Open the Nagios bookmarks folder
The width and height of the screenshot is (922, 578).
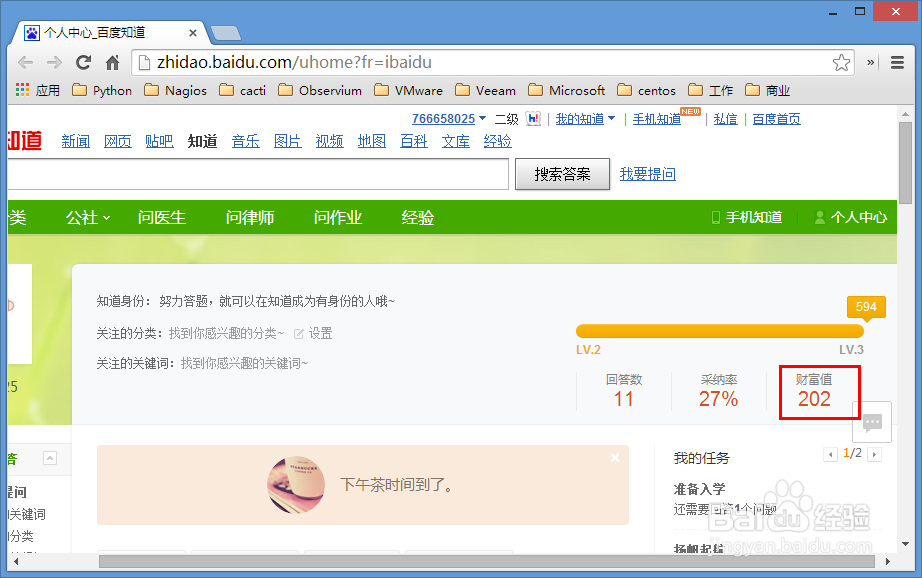tap(175, 90)
